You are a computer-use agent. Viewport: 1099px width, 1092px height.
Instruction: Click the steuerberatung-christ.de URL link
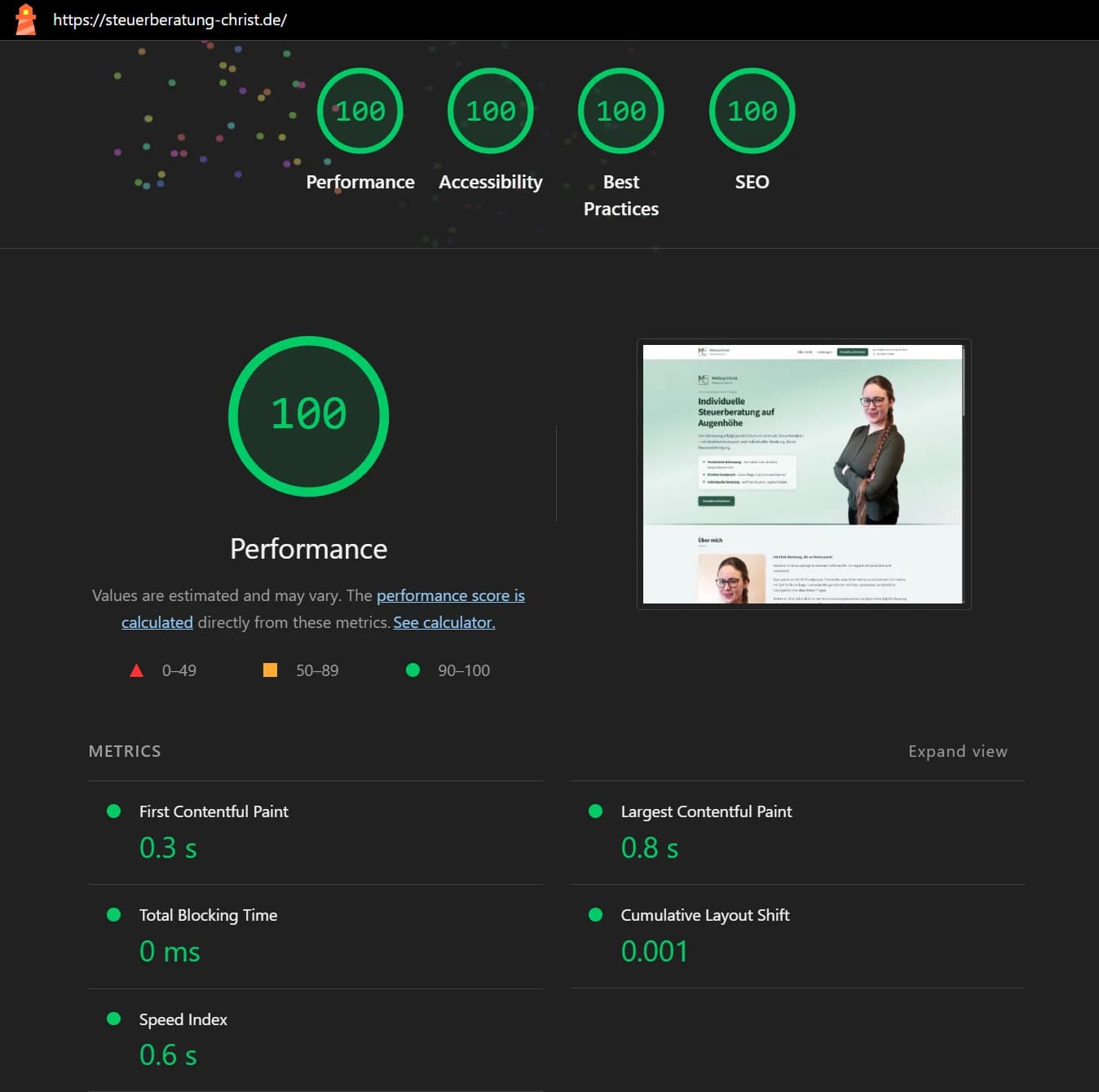click(170, 20)
